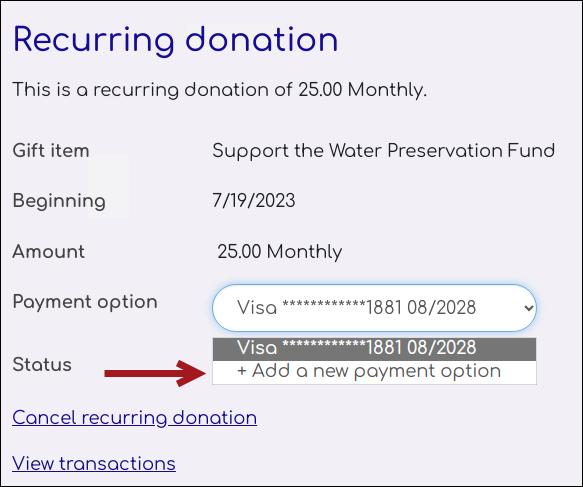Click the plus sign before Add a new payment
Screen dimensions: 583x487
pos(242,371)
